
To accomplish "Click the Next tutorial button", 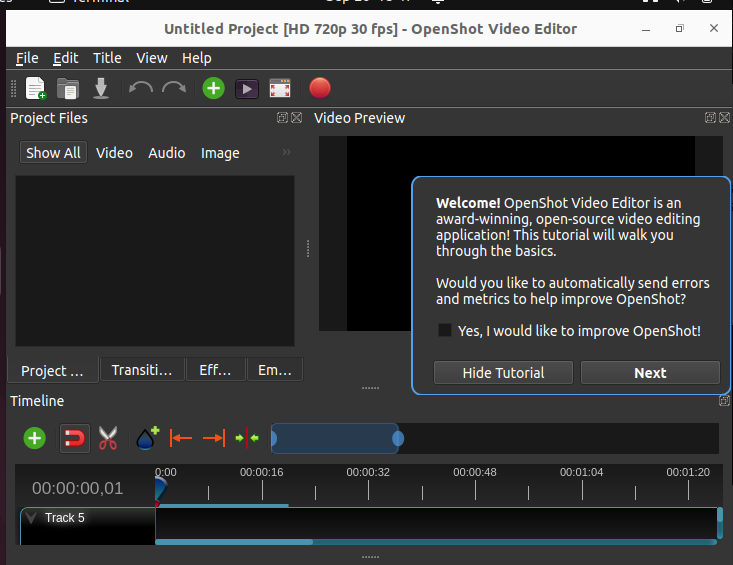I will point(650,373).
